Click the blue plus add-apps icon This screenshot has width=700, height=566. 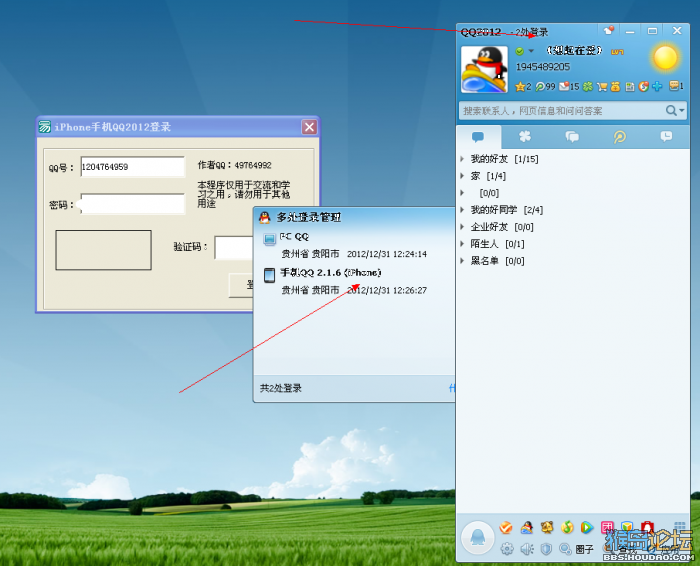tap(657, 87)
